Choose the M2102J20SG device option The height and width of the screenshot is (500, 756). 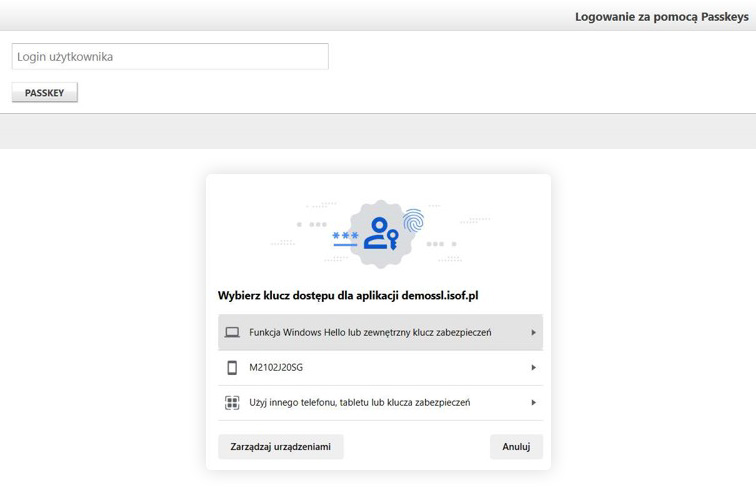tap(380, 367)
